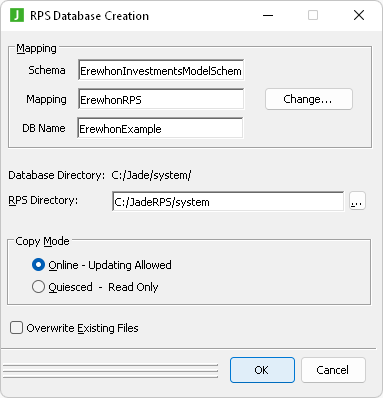383x398 pixels.
Task: Click the green J application icon
Action: click(17, 15)
